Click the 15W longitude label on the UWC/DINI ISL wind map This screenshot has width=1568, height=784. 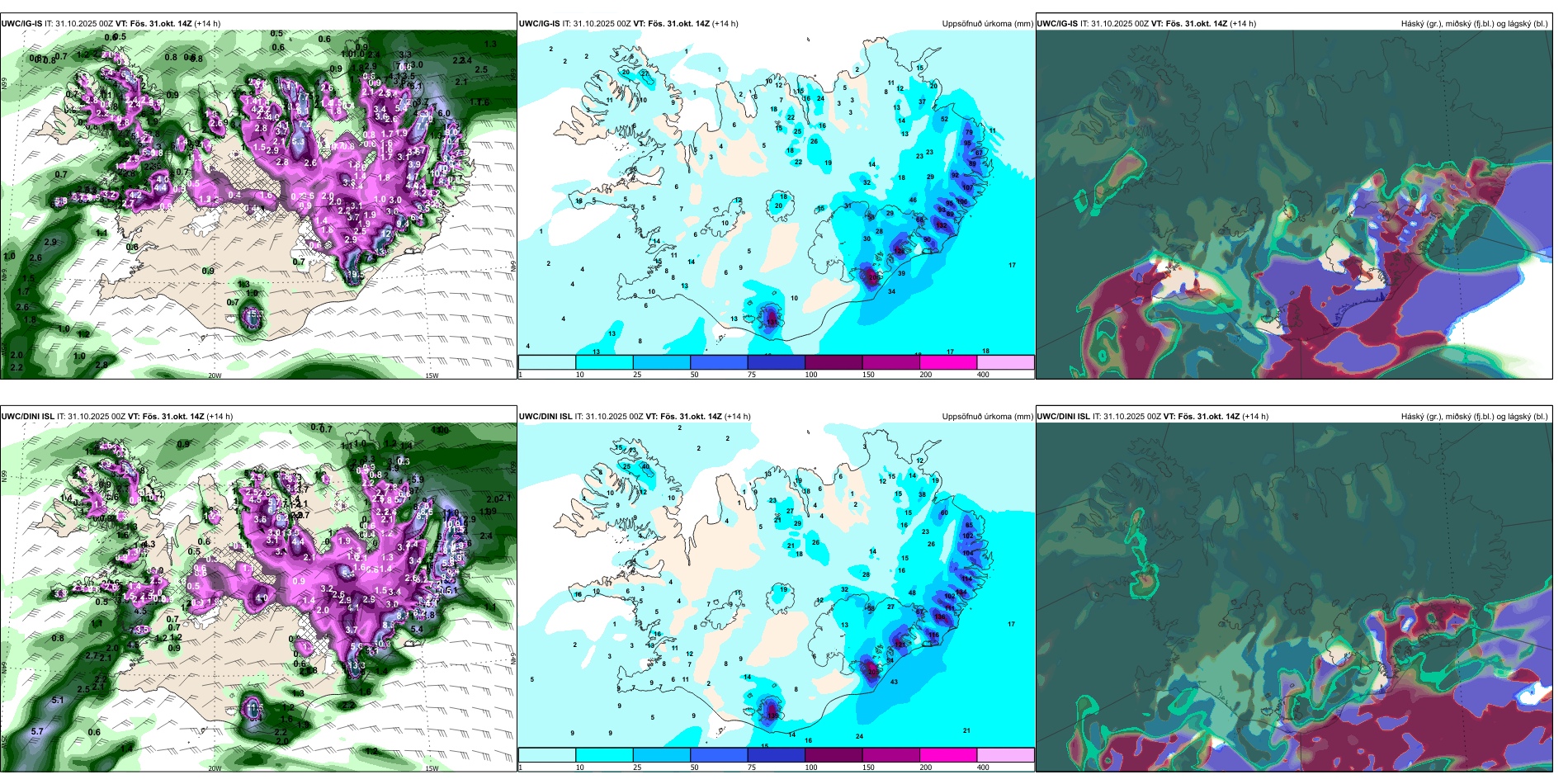click(431, 768)
